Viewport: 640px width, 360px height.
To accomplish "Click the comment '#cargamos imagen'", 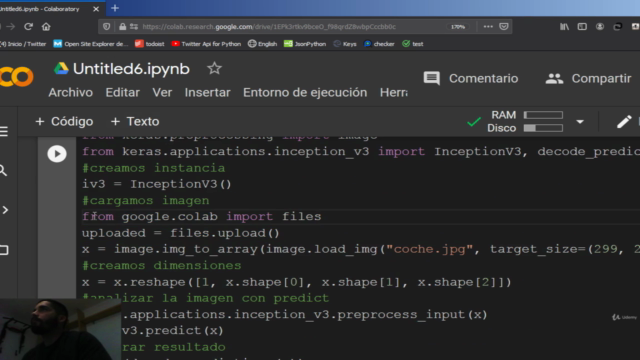I will [x=146, y=200].
